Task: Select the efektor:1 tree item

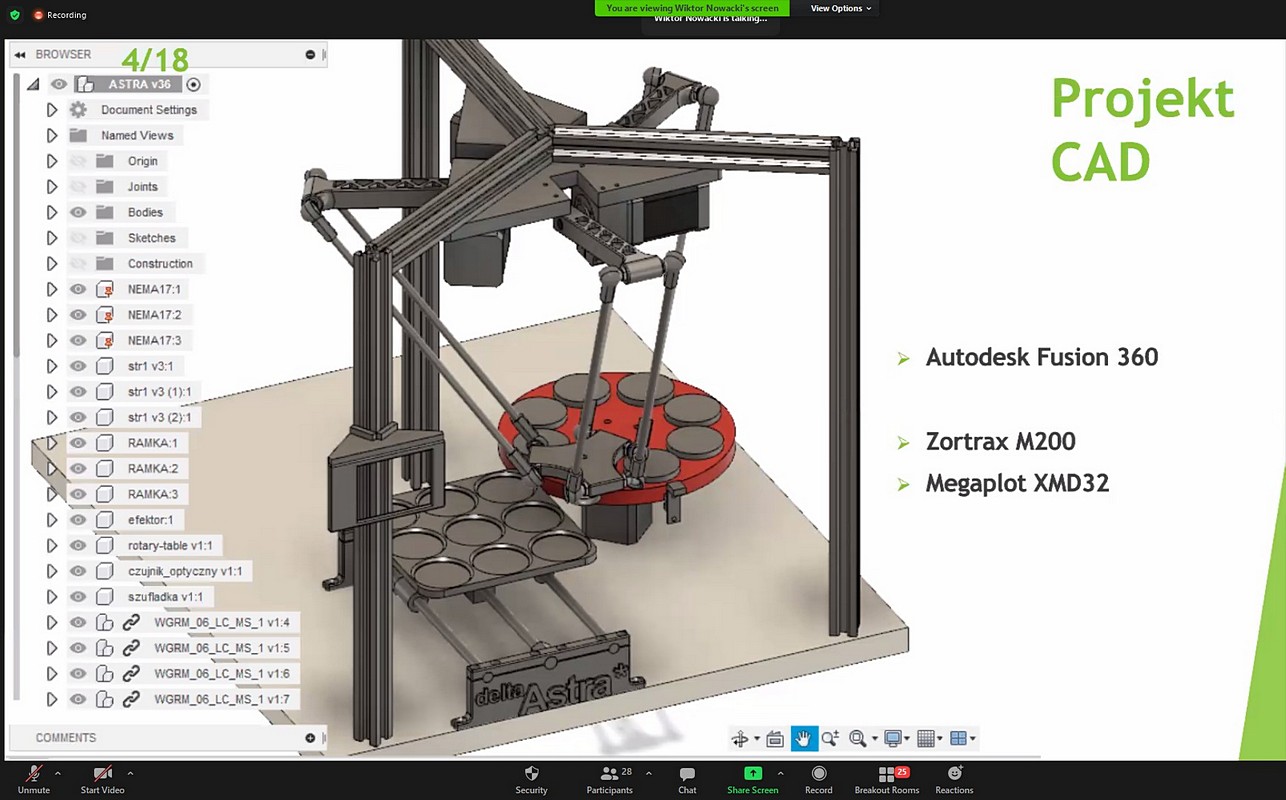Action: pyautogui.click(x=150, y=520)
